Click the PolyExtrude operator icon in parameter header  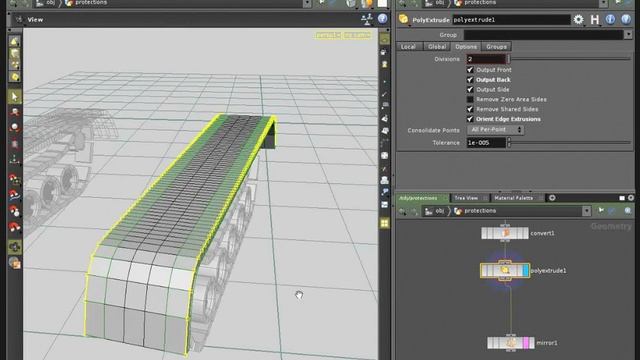404,19
